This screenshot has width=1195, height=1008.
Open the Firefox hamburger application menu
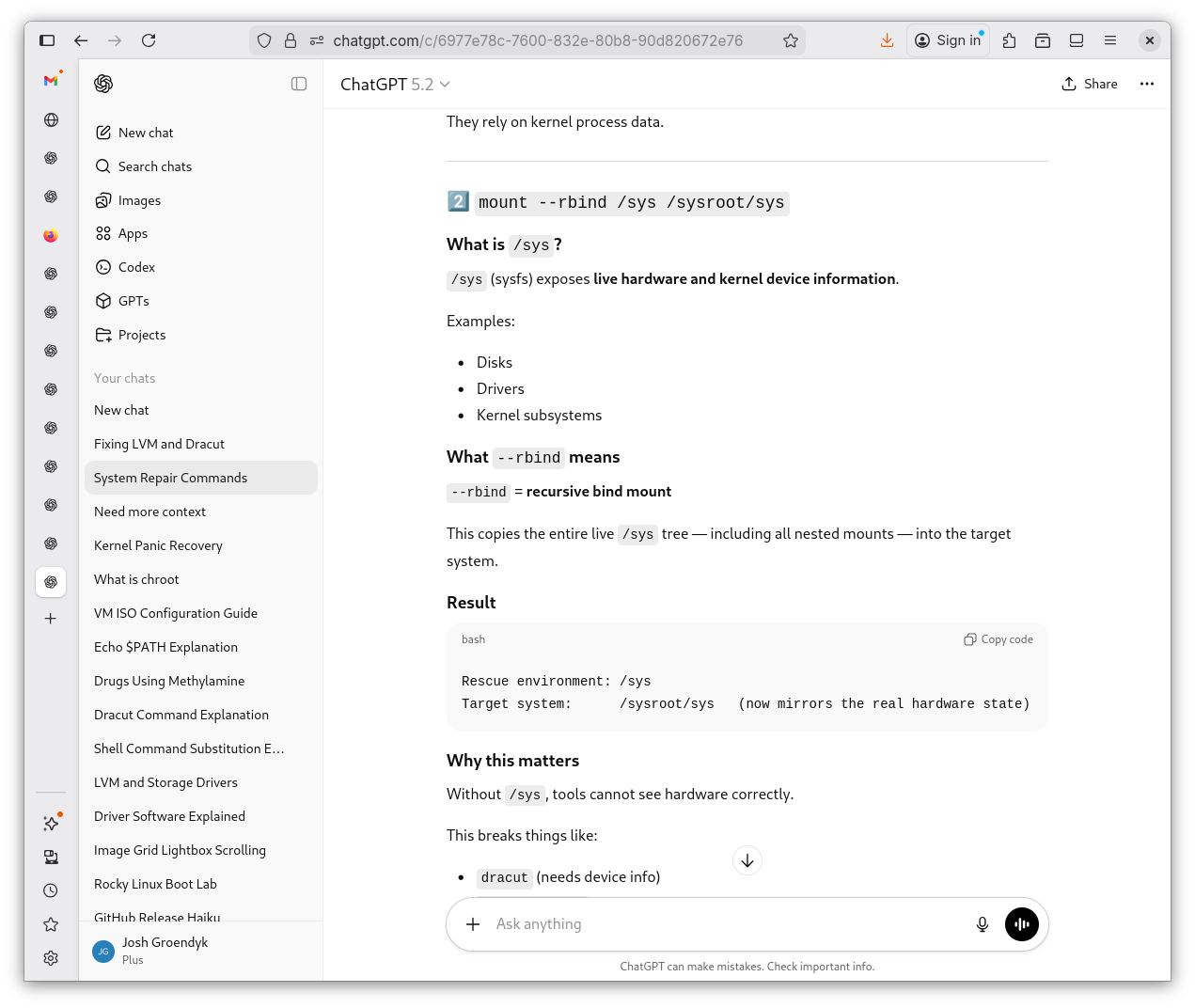pyautogui.click(x=1109, y=40)
